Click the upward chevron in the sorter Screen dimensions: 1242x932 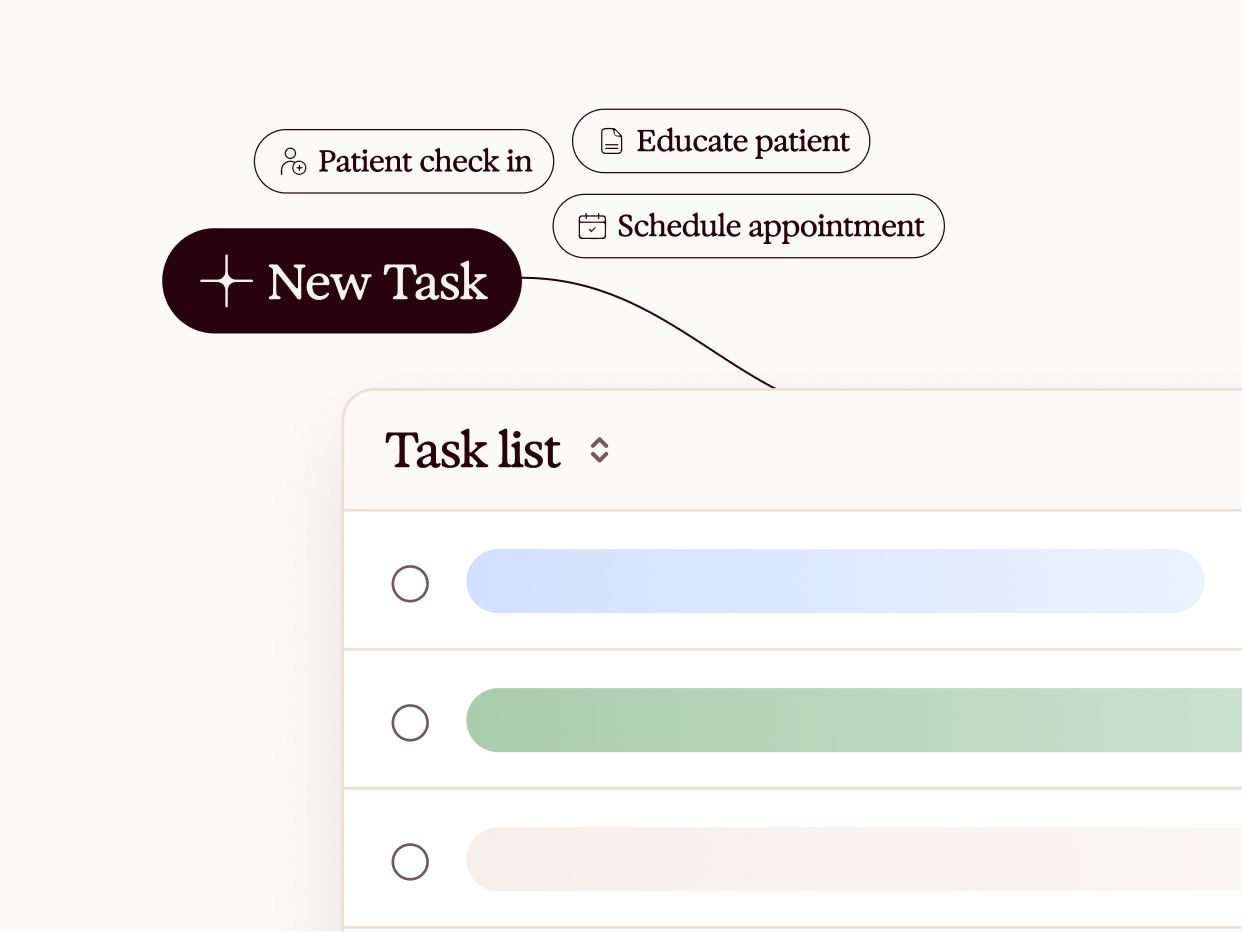tap(600, 444)
